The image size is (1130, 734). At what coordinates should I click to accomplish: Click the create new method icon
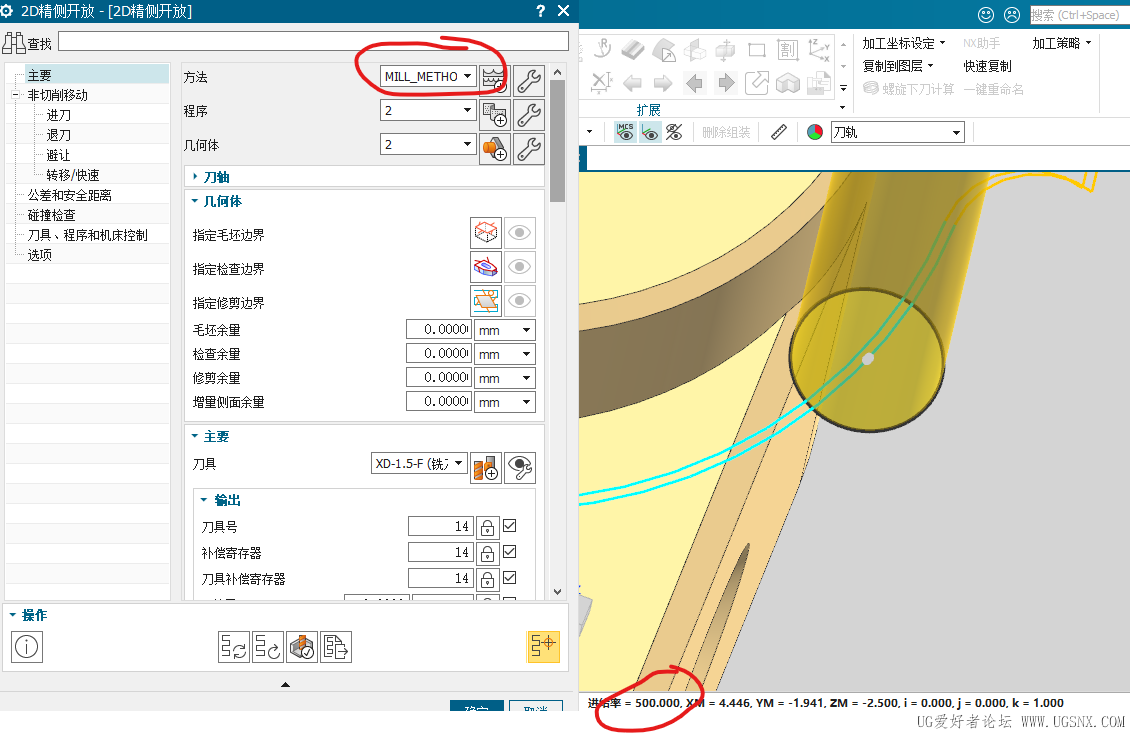coord(494,80)
